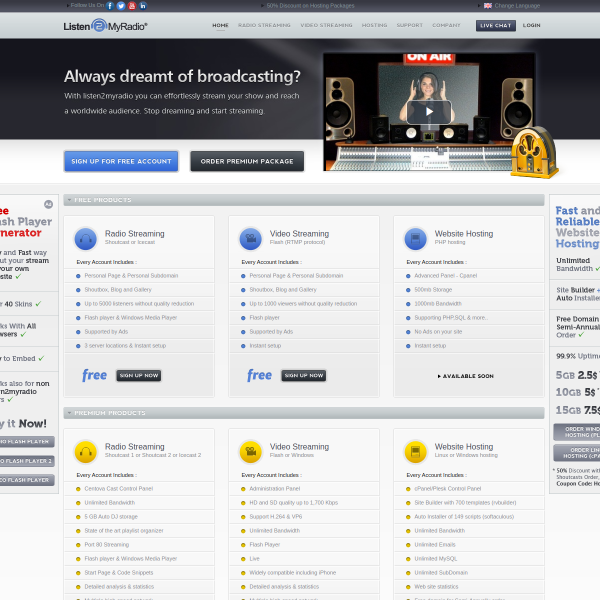600x600 pixels.
Task: Click the yellow headphones Radio Streaming icon
Action: 86,452
